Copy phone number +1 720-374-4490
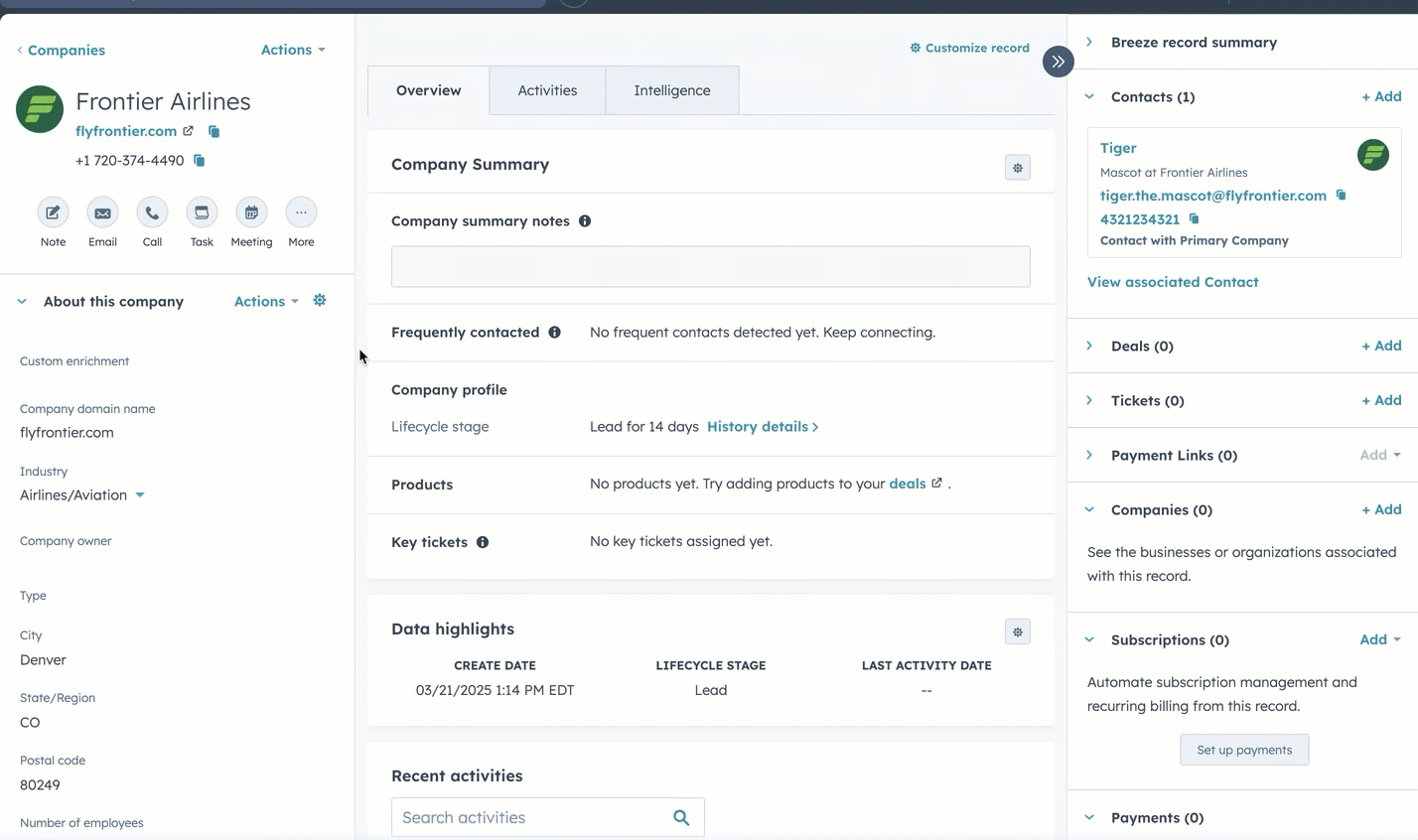The height and width of the screenshot is (840, 1418). (199, 160)
